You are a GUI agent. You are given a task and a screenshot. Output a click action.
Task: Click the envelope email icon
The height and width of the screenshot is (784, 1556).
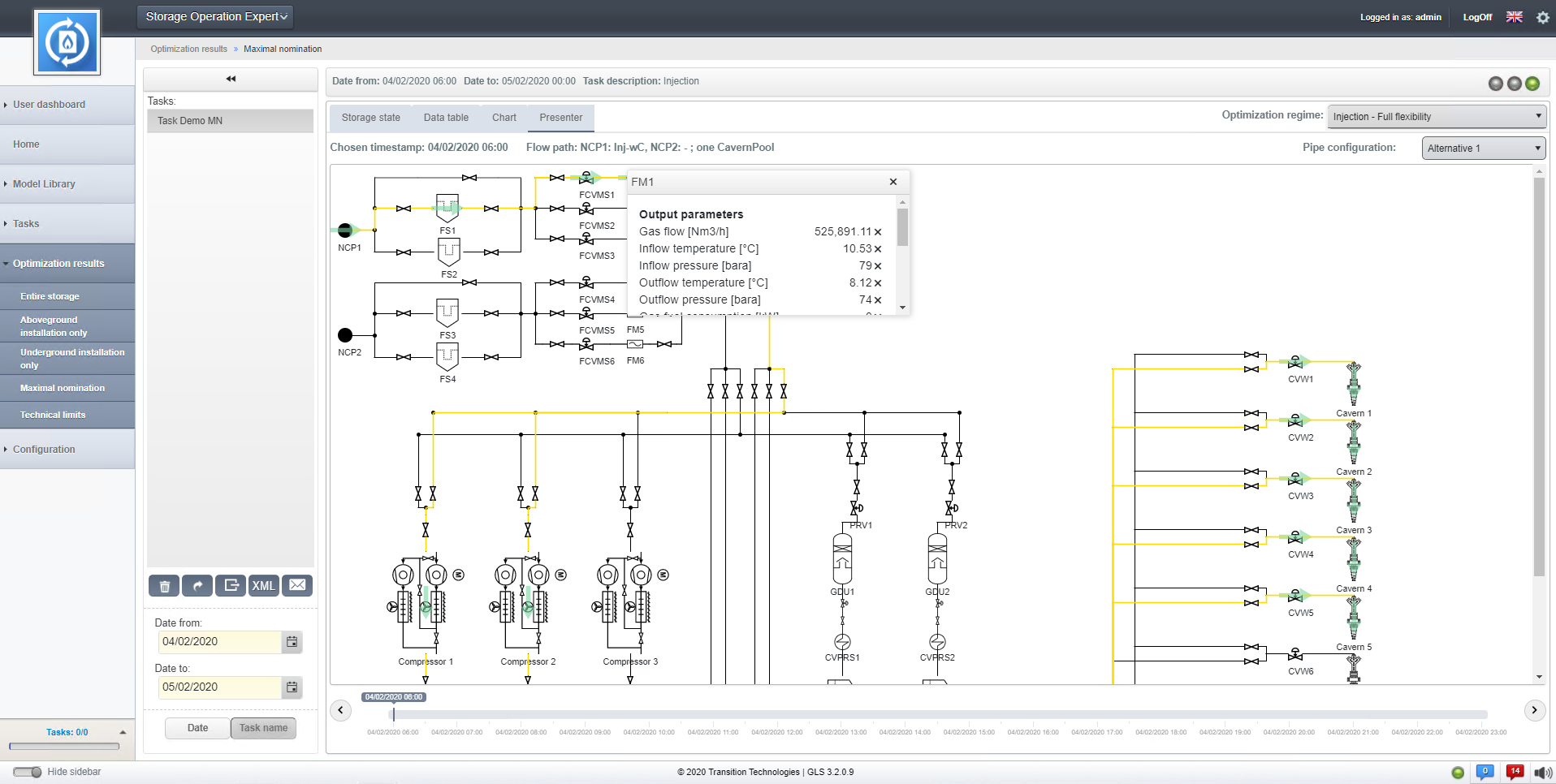[297, 586]
